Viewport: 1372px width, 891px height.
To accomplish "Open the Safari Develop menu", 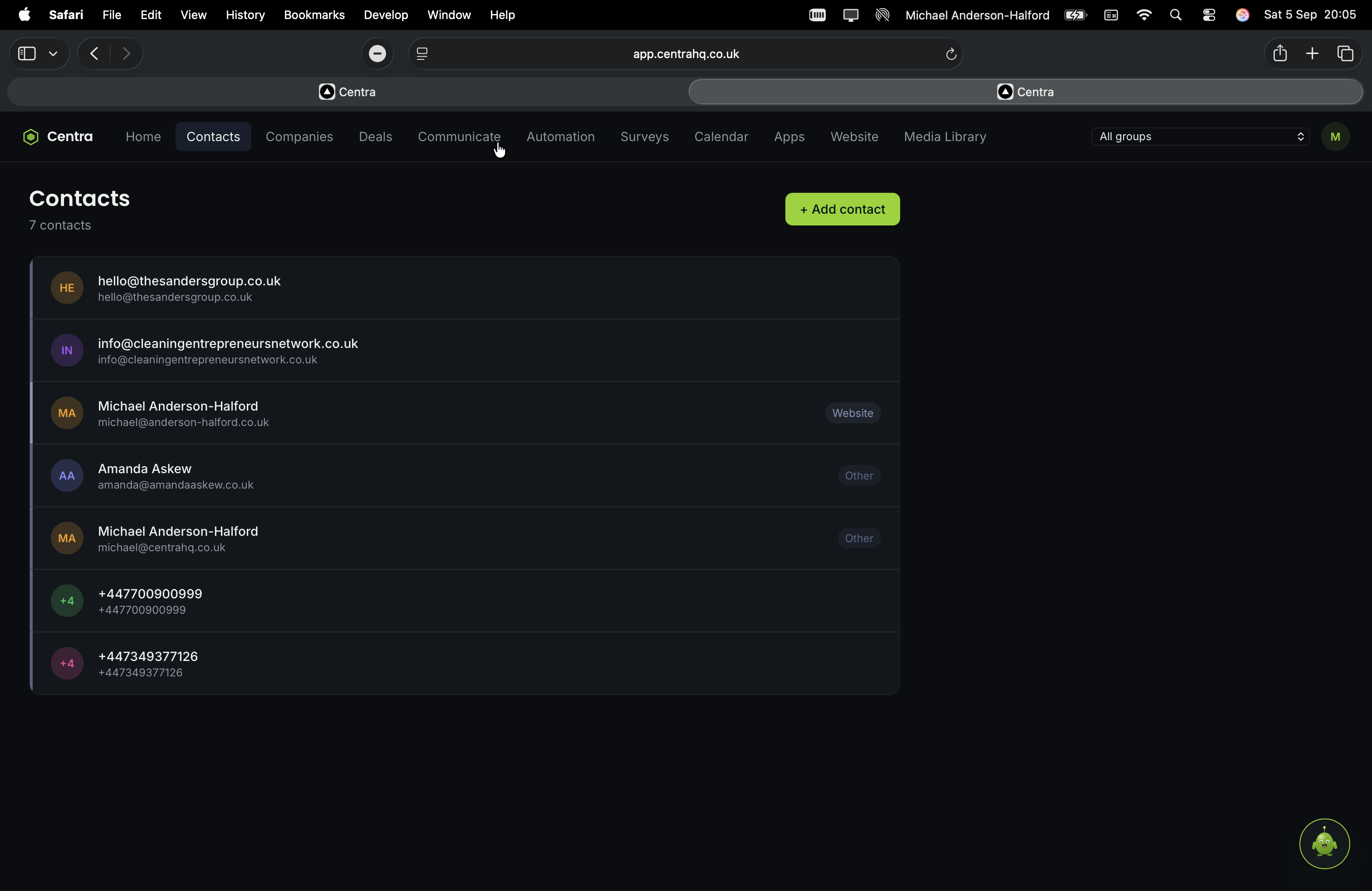I will point(386,15).
